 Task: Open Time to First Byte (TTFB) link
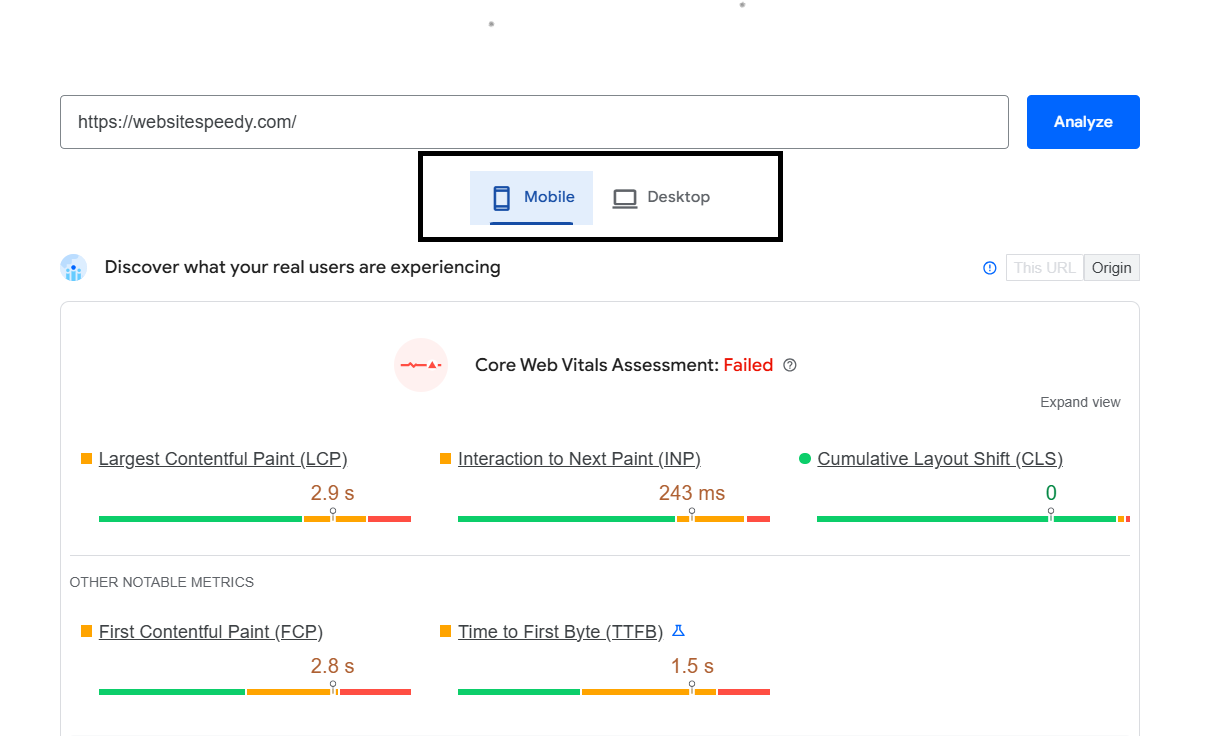560,632
